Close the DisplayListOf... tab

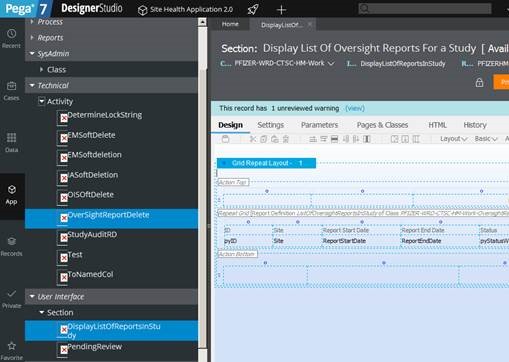[x=310, y=24]
